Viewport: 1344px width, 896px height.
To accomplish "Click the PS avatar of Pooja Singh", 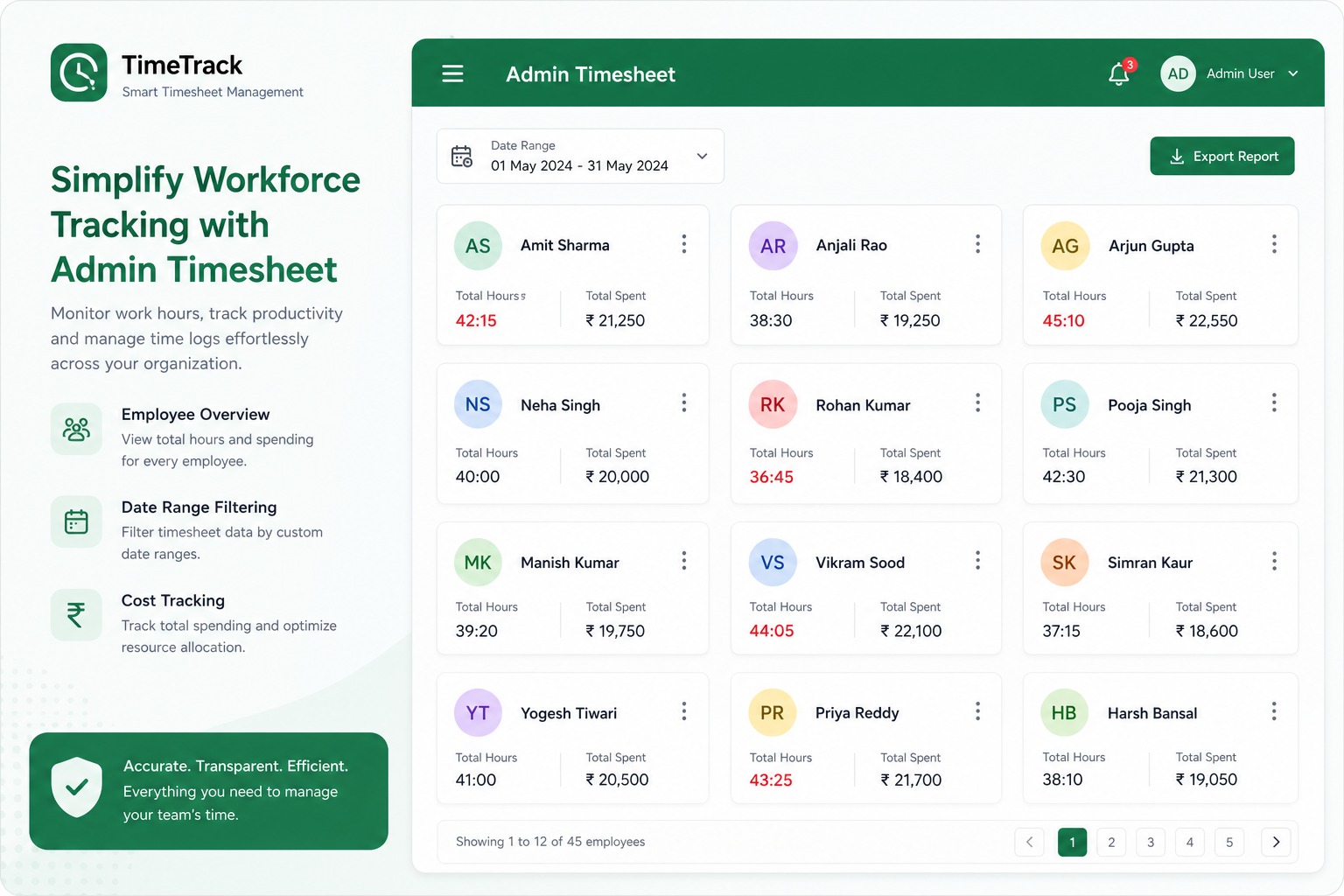I will point(1065,404).
